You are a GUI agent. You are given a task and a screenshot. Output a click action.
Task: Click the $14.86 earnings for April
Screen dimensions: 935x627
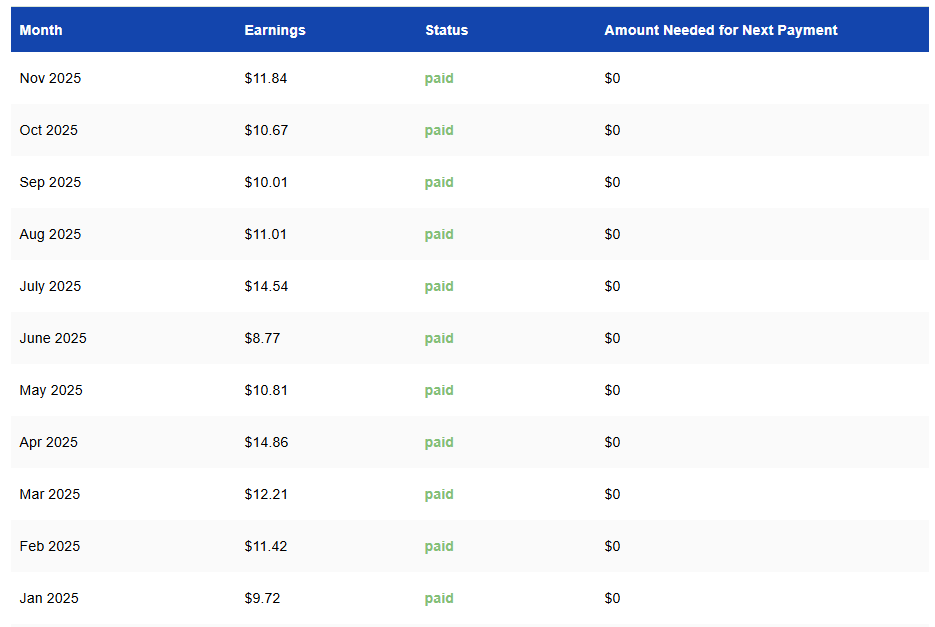pyautogui.click(x=266, y=442)
